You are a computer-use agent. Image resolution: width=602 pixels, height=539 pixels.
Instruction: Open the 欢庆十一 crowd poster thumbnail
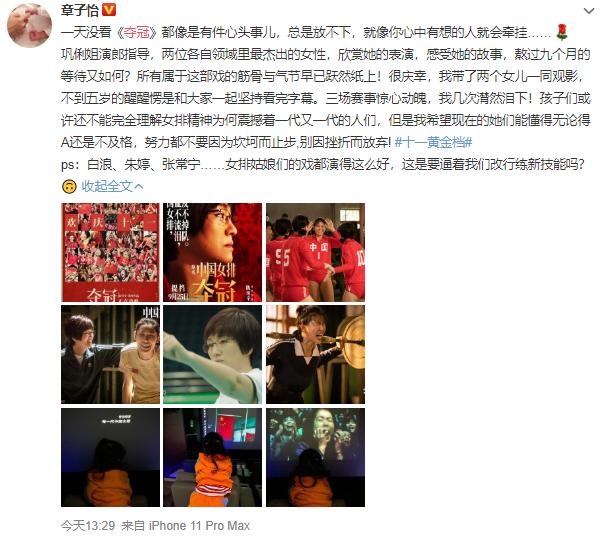point(110,252)
